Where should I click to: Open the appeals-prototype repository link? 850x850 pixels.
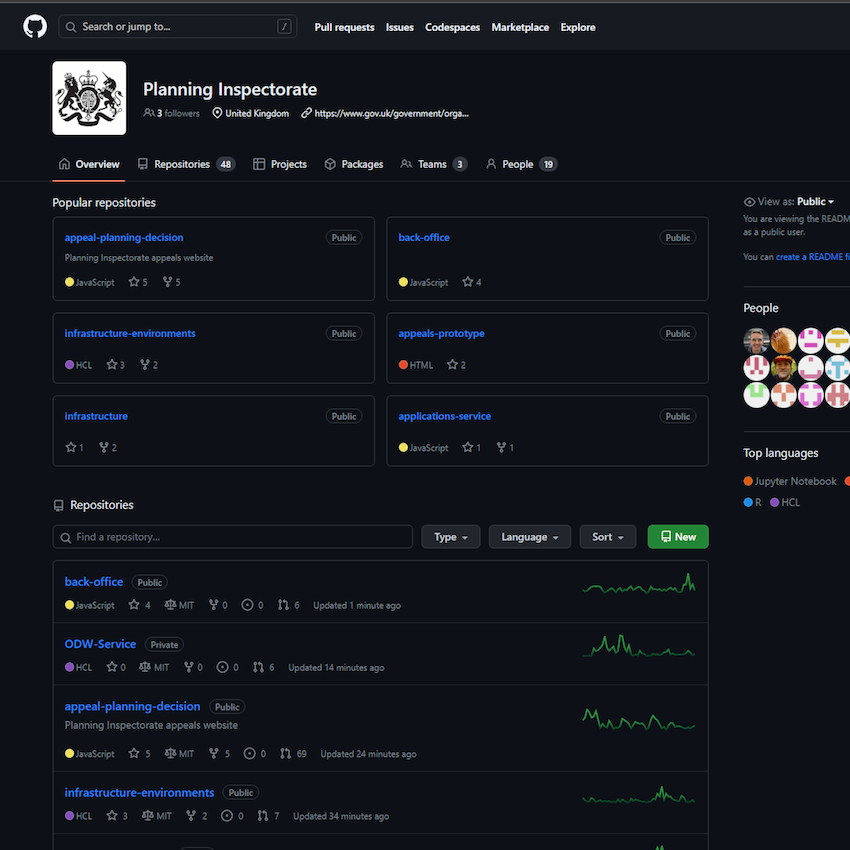[441, 333]
